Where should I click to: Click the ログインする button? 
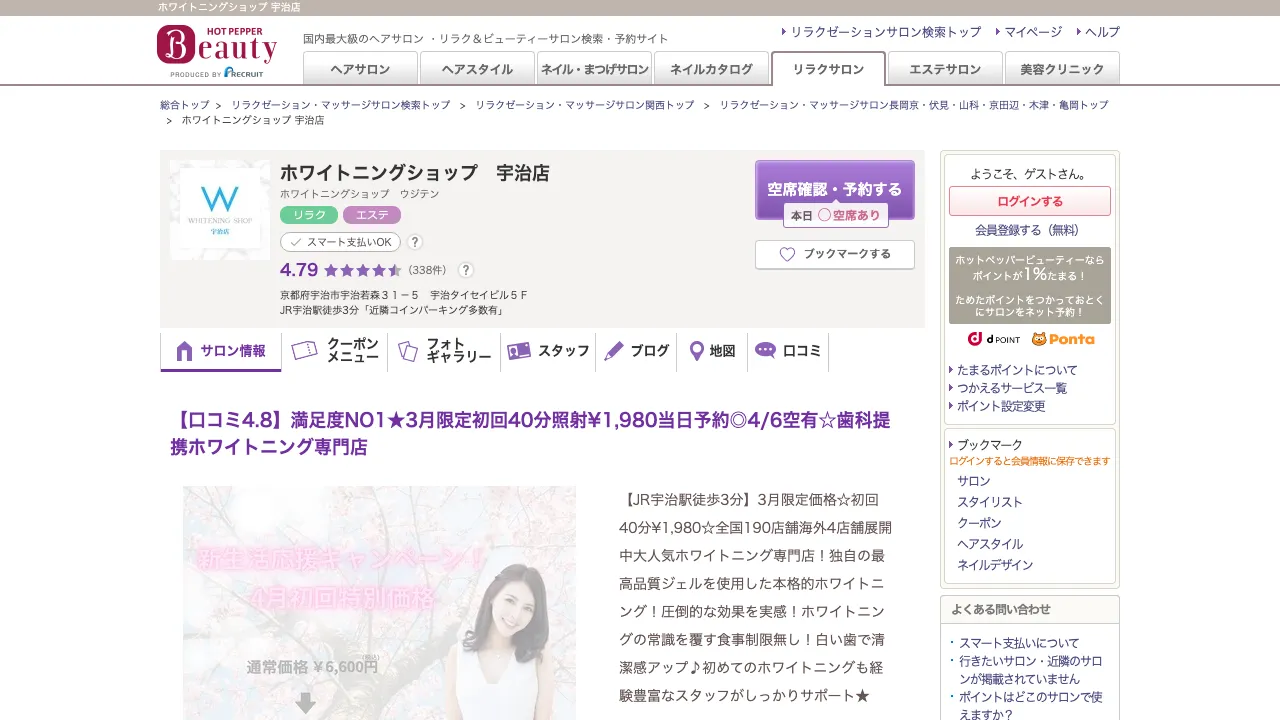1030,201
